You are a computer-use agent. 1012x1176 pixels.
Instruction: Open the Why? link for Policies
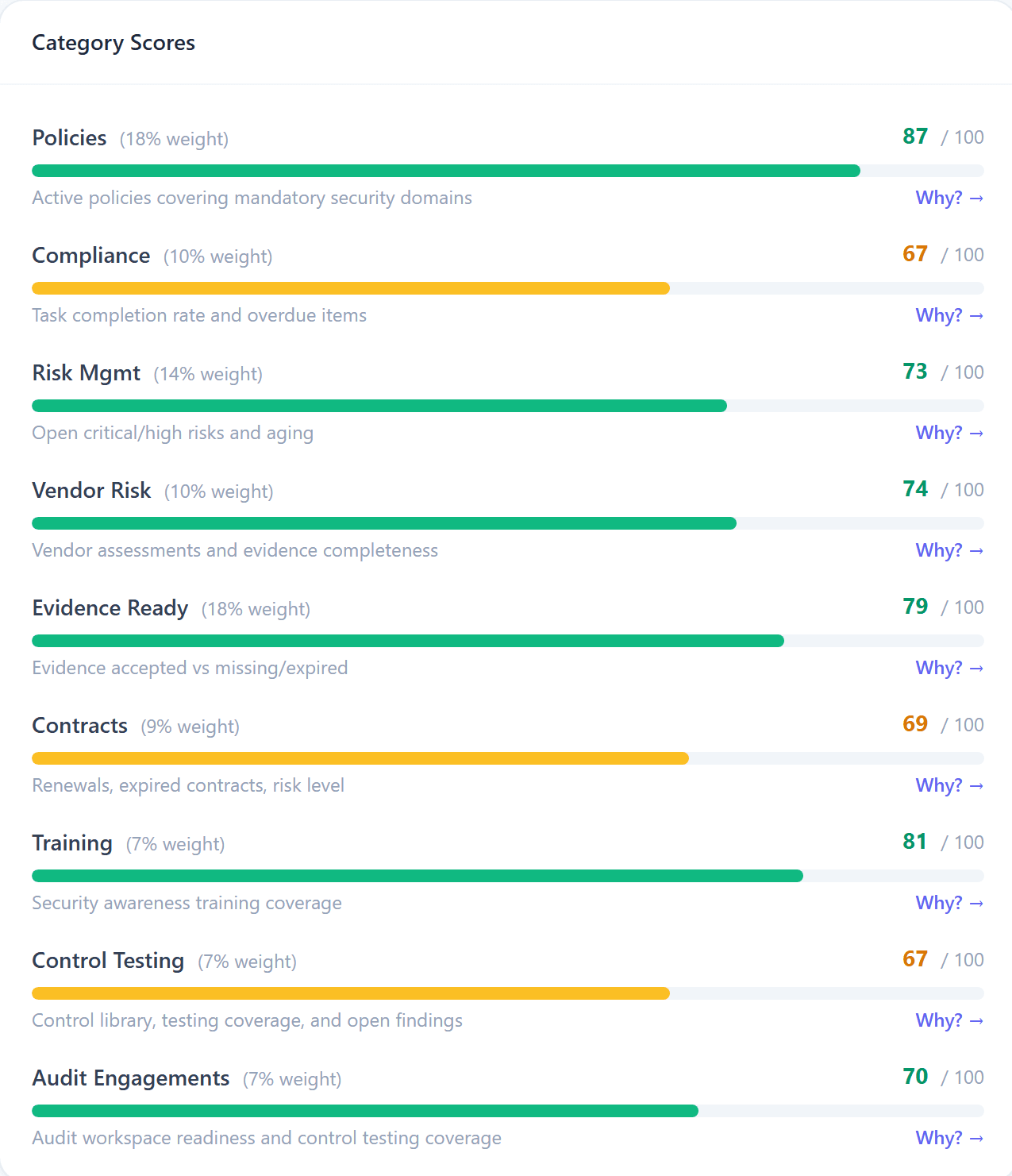[949, 198]
